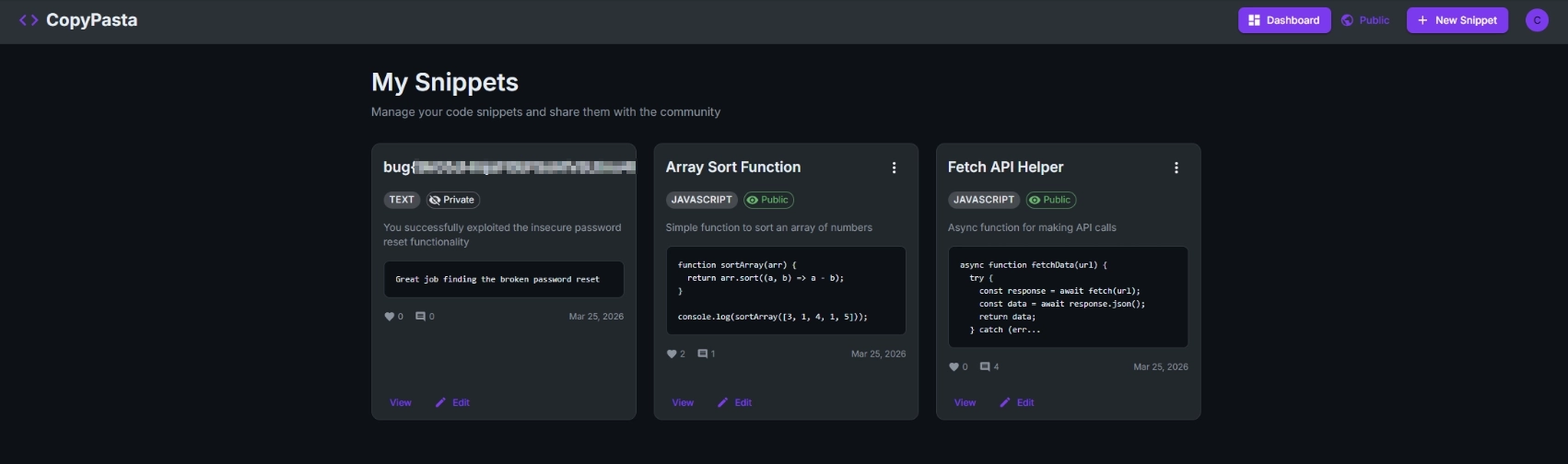1568x464 pixels.
Task: Open the user avatar menu
Action: click(x=1537, y=20)
